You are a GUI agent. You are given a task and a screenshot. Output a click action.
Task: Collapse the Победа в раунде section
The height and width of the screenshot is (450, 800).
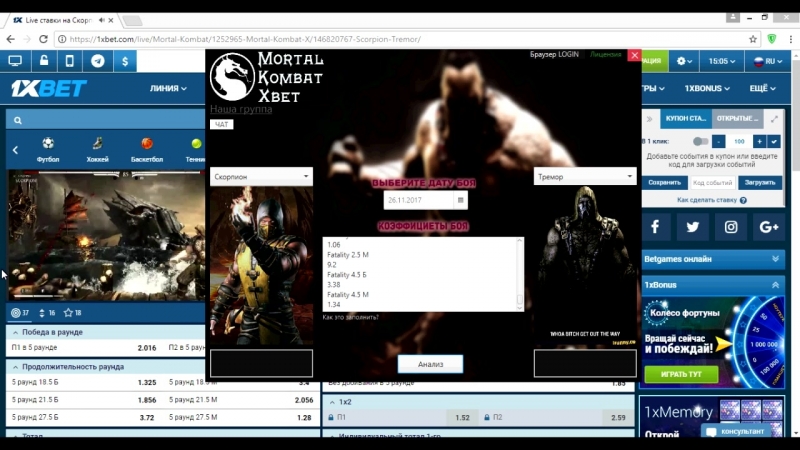(15, 332)
